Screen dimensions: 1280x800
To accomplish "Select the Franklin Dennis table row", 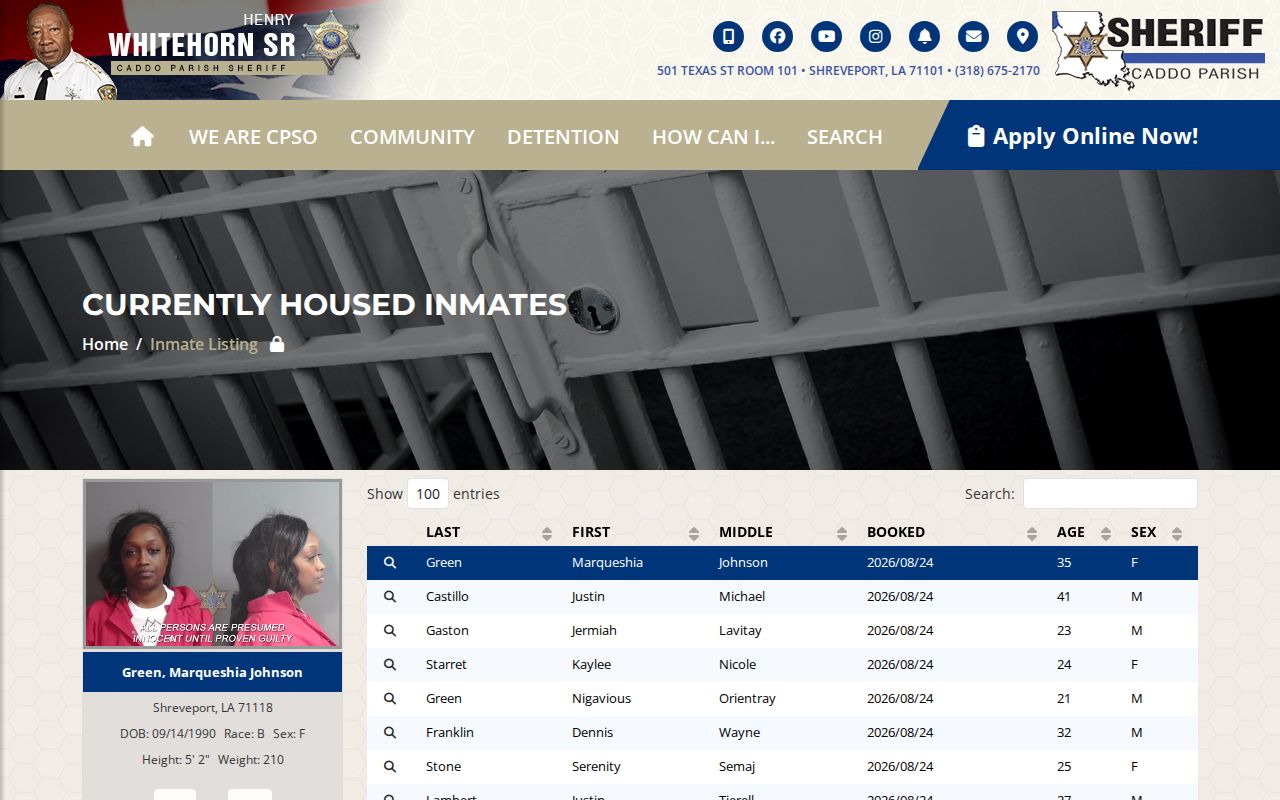I will [x=782, y=733].
